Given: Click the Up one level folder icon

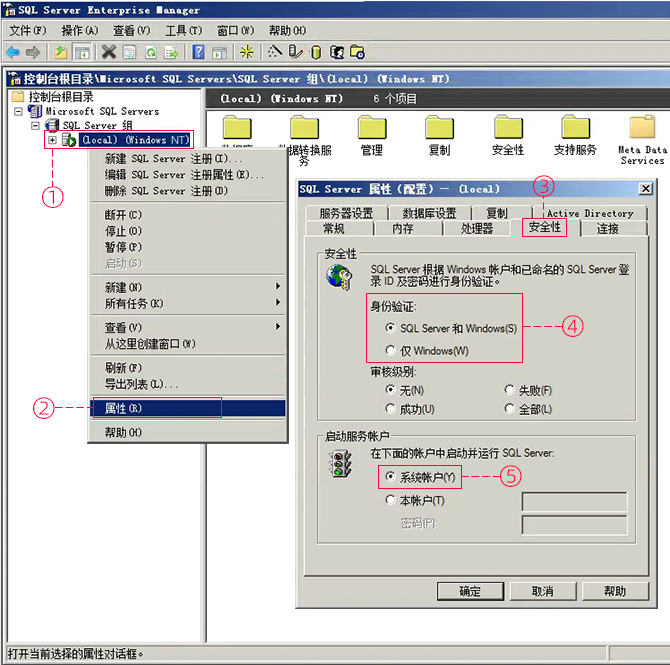Looking at the screenshot, I should point(61,52).
